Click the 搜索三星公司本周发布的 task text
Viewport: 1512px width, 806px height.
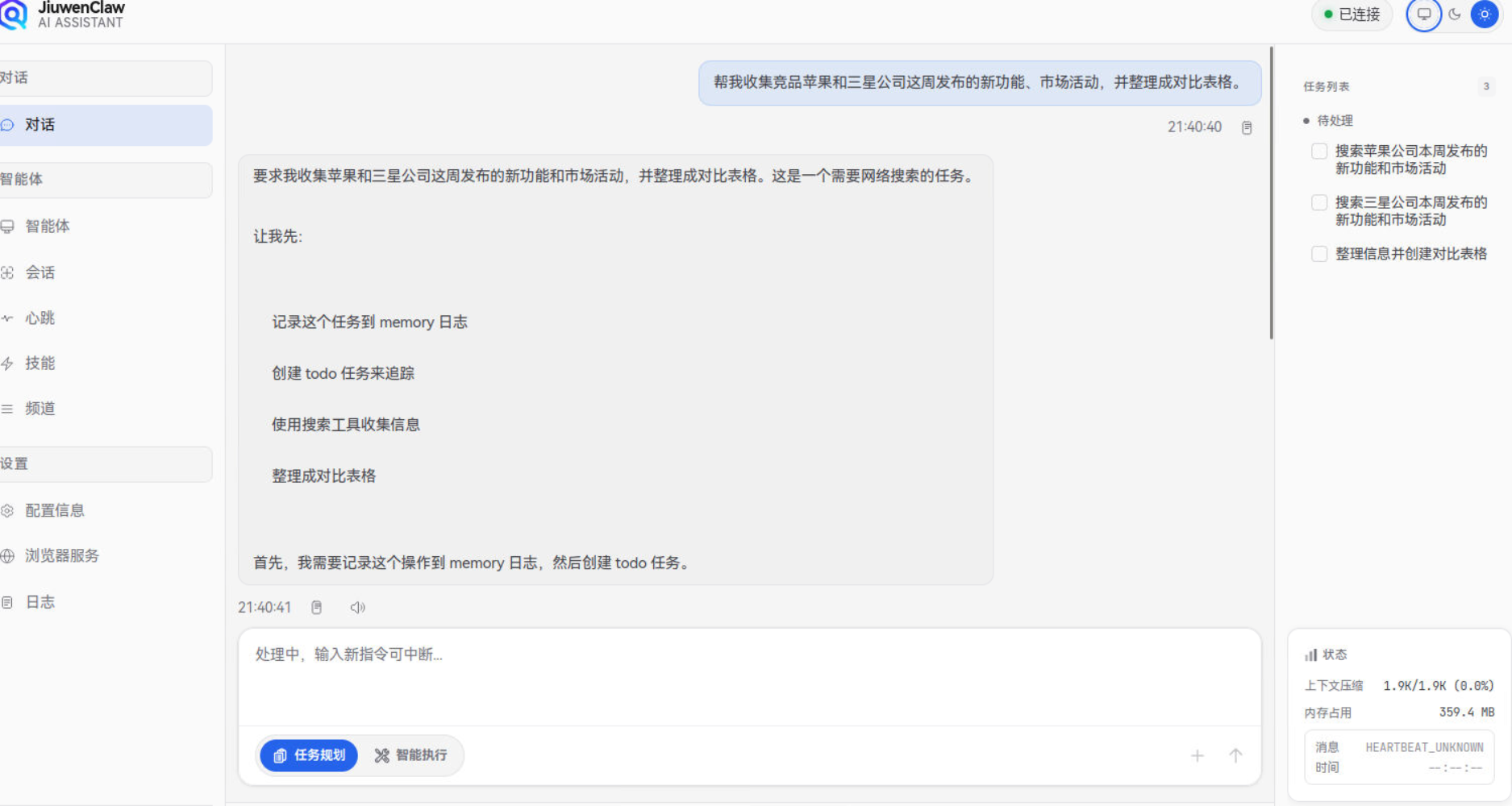1411,211
